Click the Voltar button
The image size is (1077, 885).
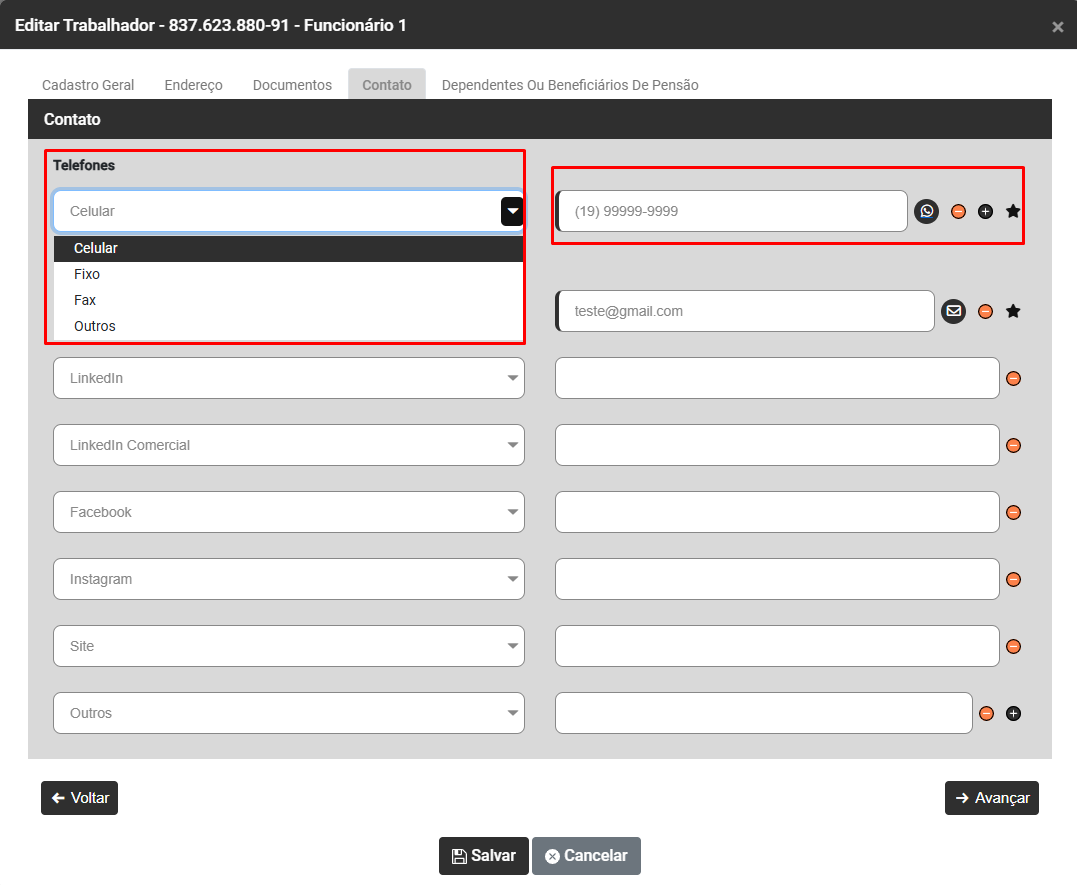[x=80, y=798]
